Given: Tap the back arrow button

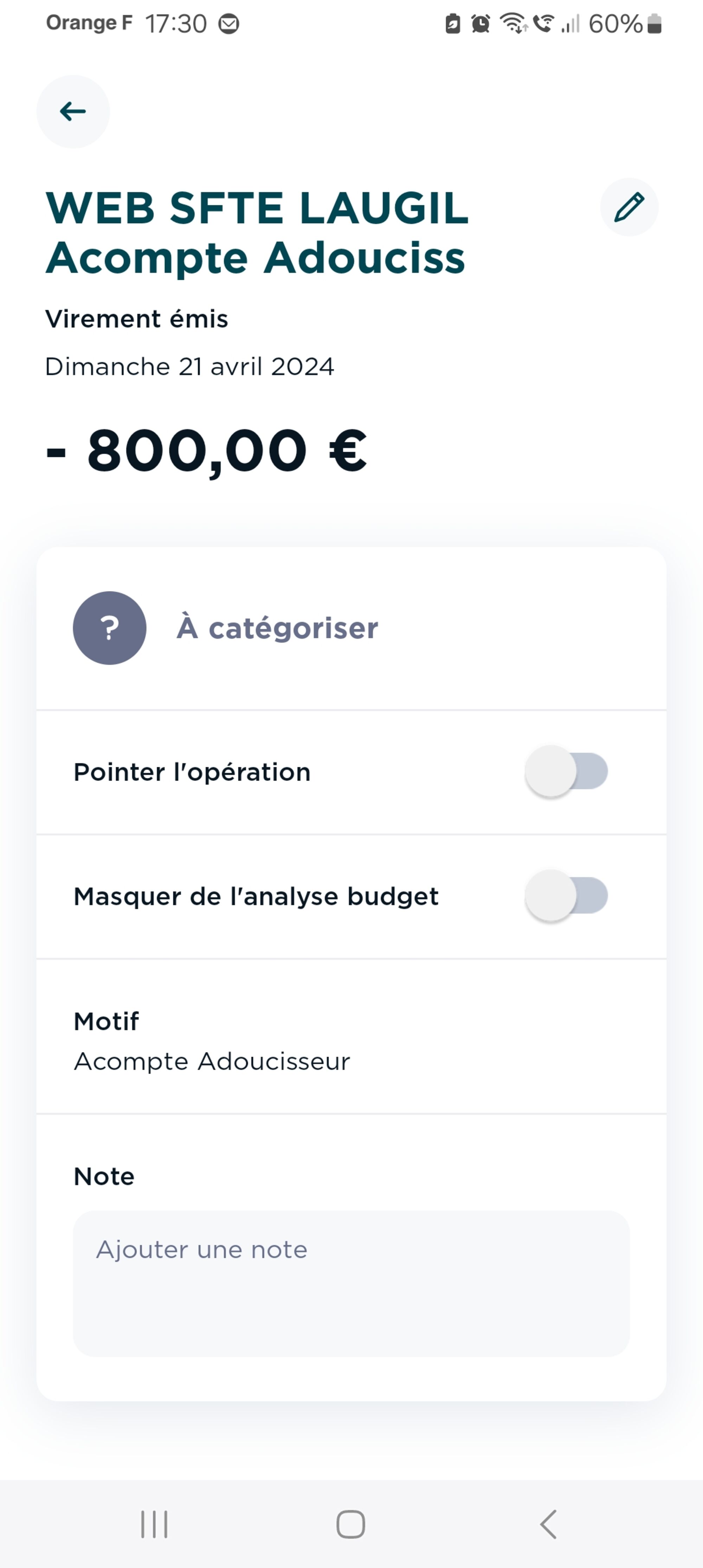Looking at the screenshot, I should (73, 111).
